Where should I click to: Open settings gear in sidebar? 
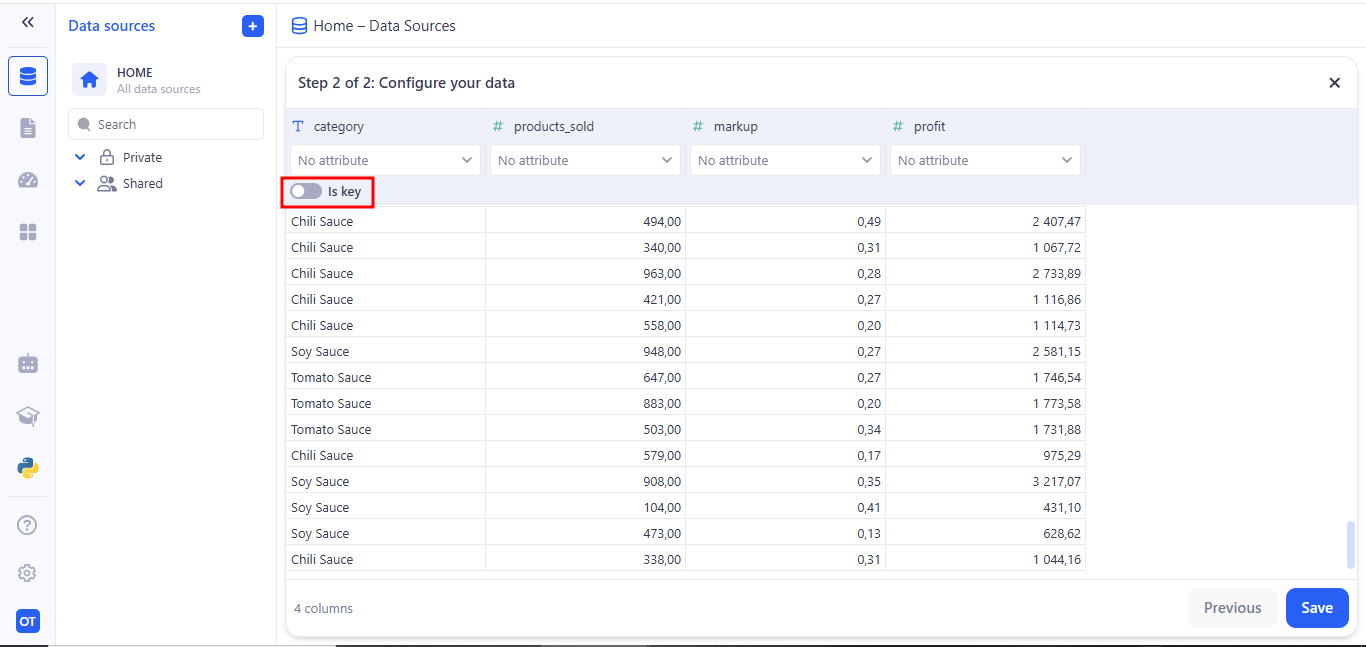click(x=28, y=573)
